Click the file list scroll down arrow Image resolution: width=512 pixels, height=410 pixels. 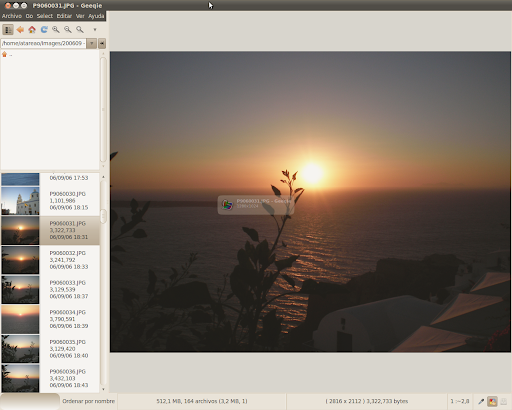click(x=103, y=389)
